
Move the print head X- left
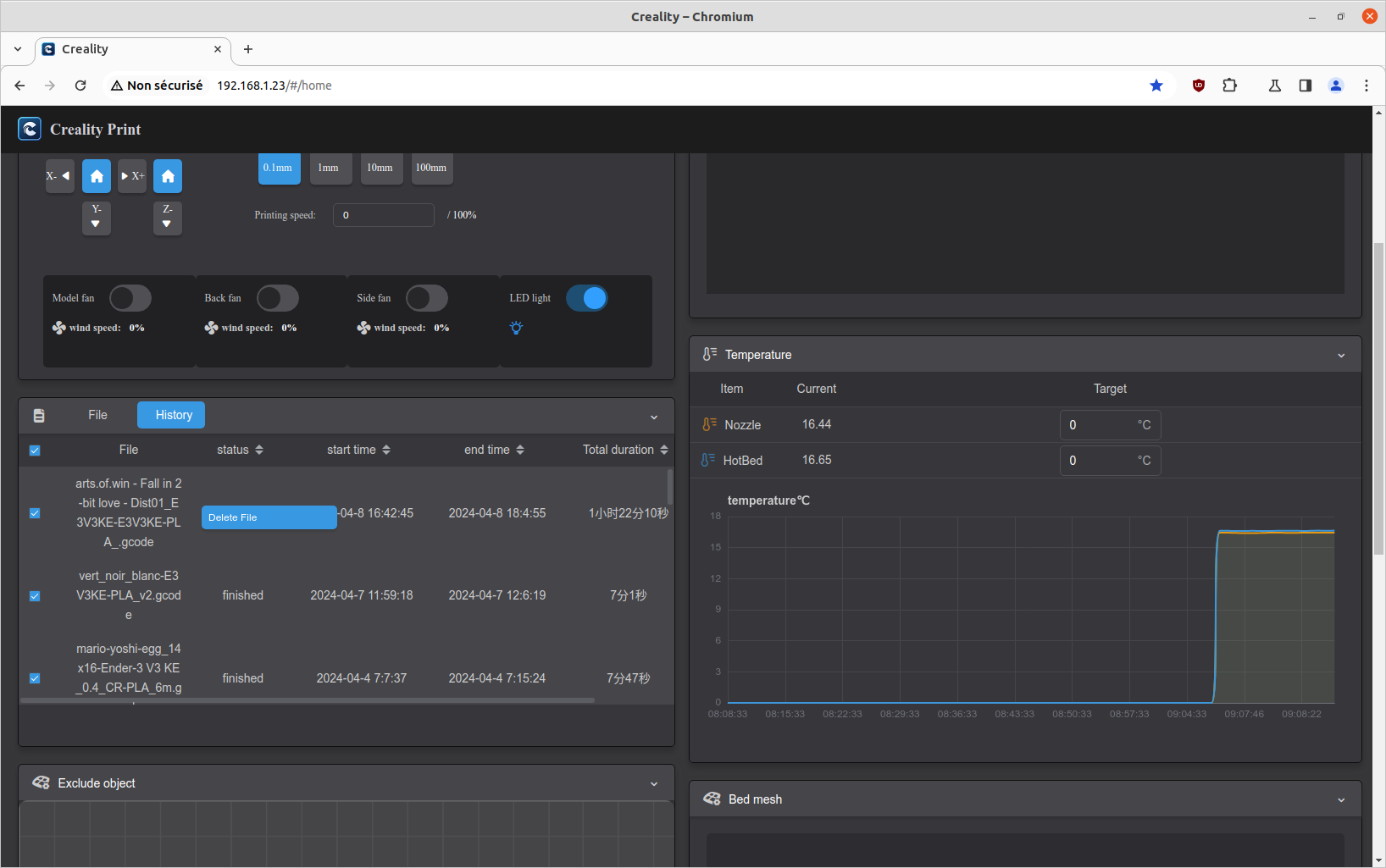click(x=59, y=176)
